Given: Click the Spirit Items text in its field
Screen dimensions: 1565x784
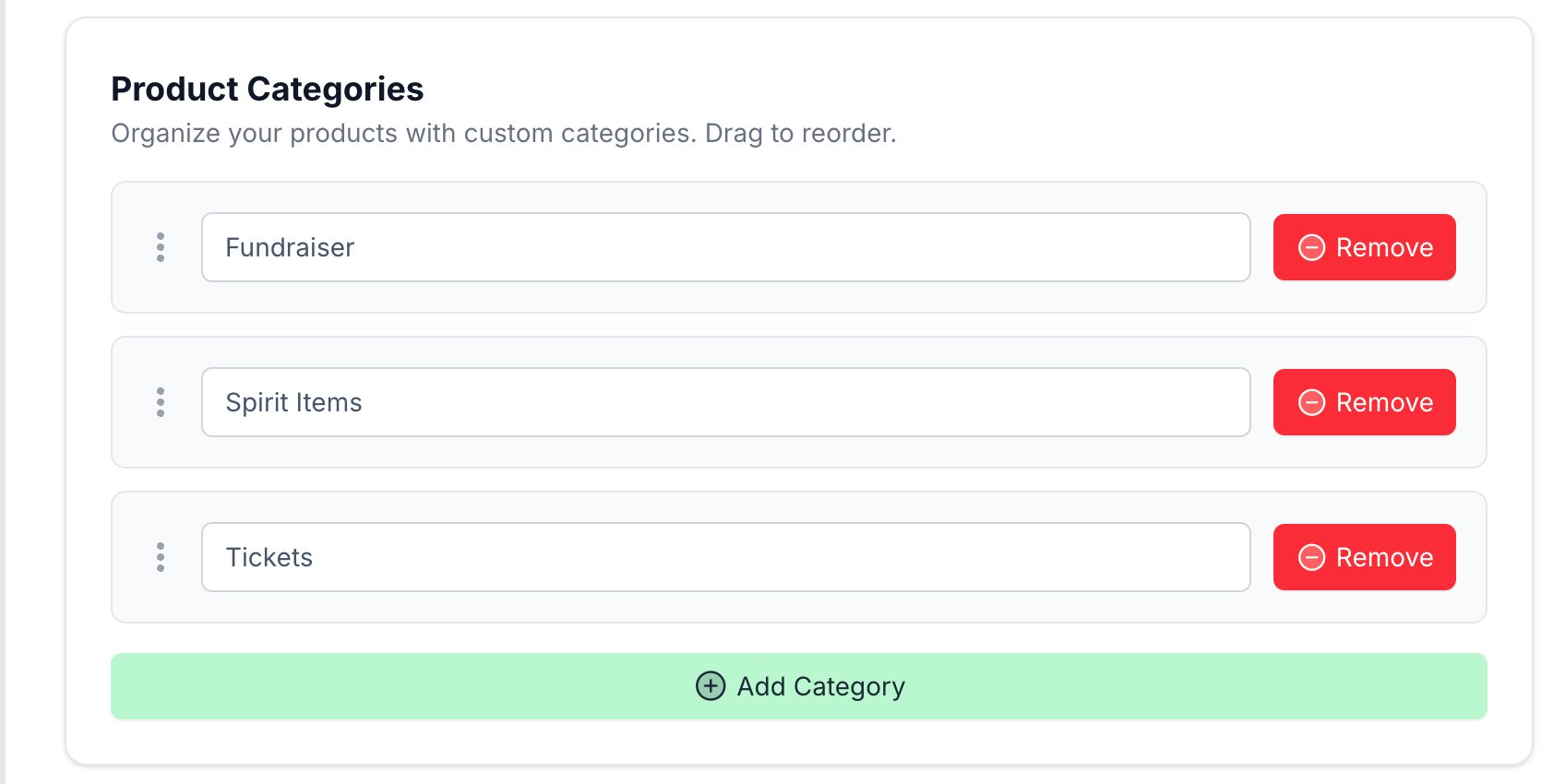Looking at the screenshot, I should pyautogui.click(x=293, y=402).
